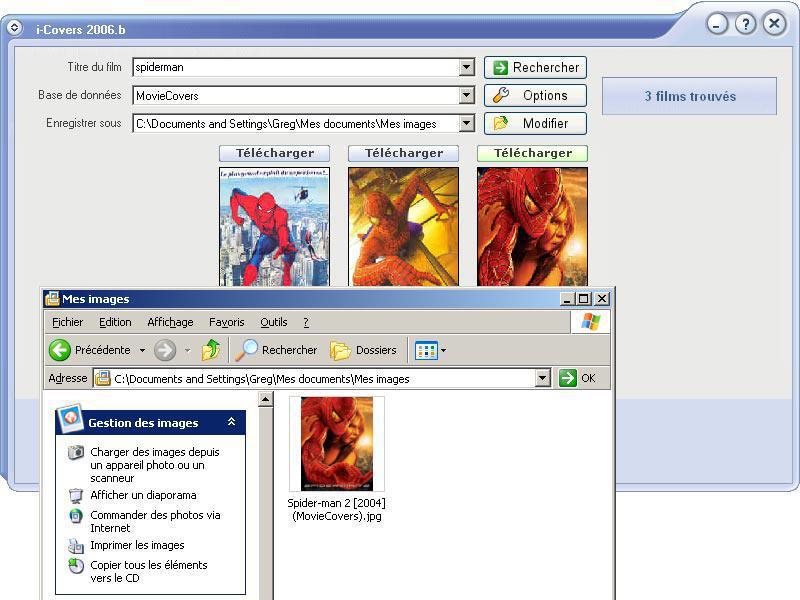Click Afficher un diaporama link
The image size is (800, 600).
143,495
